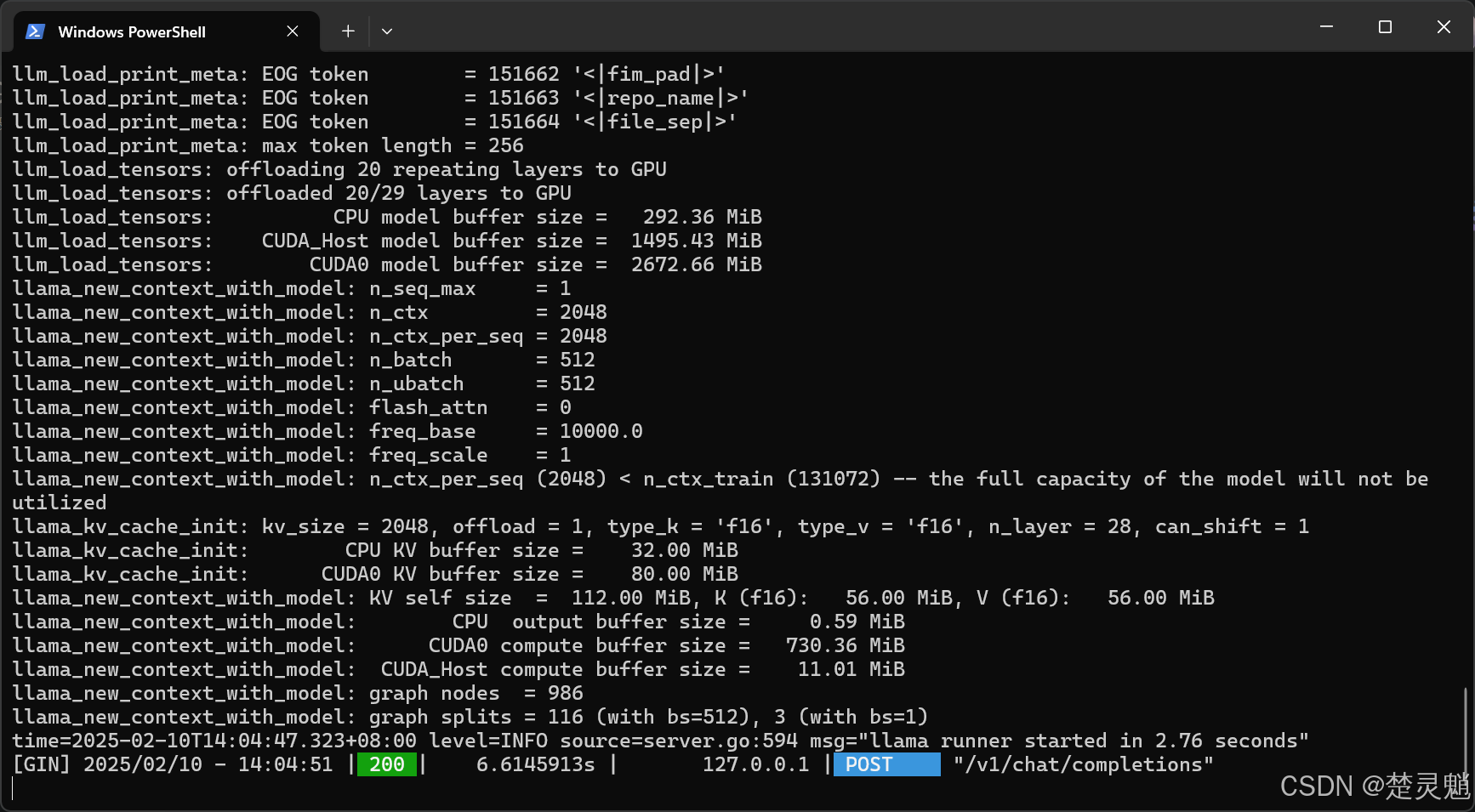Click the max token length value 256

(x=506, y=145)
